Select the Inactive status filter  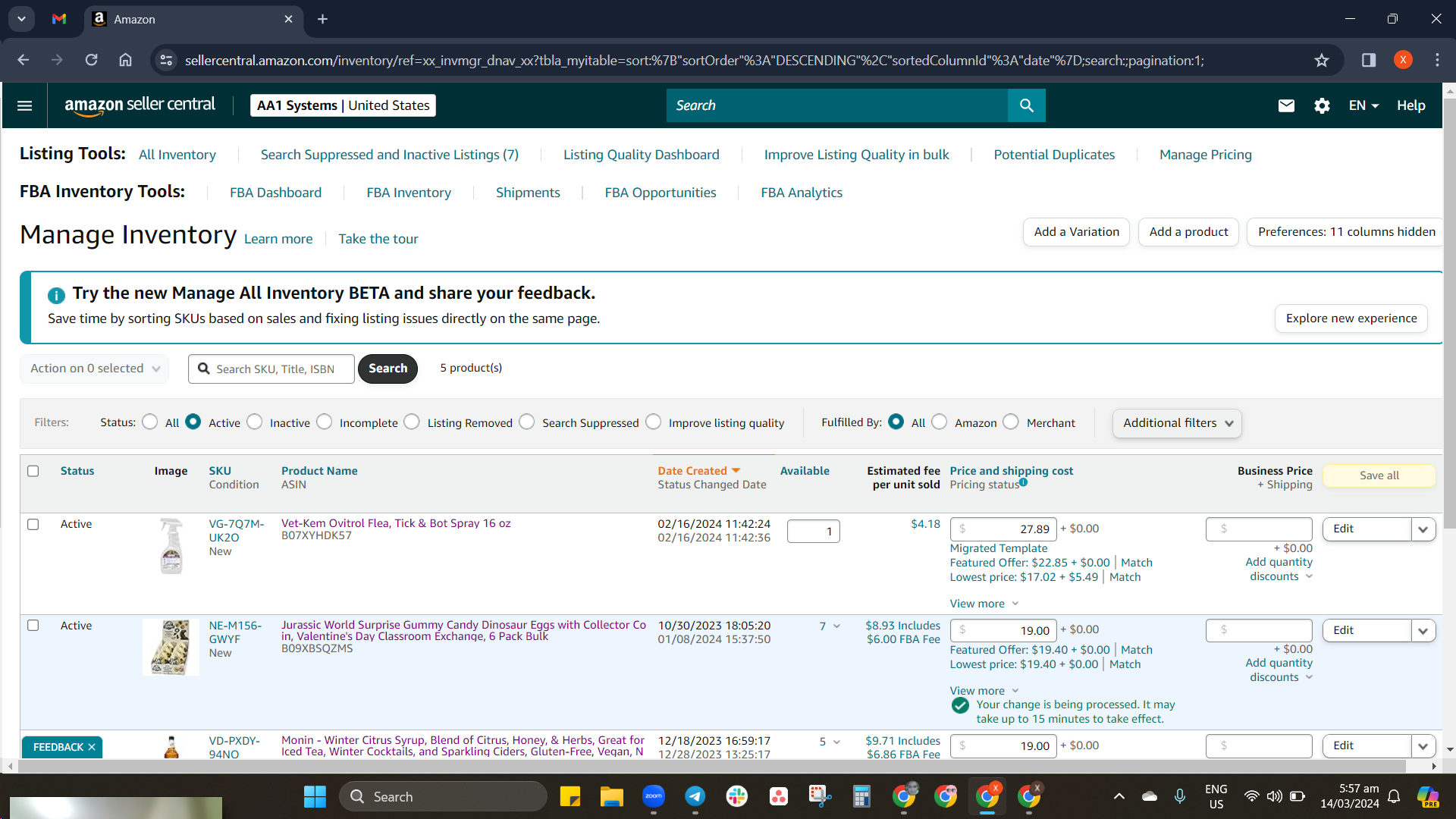tap(255, 422)
